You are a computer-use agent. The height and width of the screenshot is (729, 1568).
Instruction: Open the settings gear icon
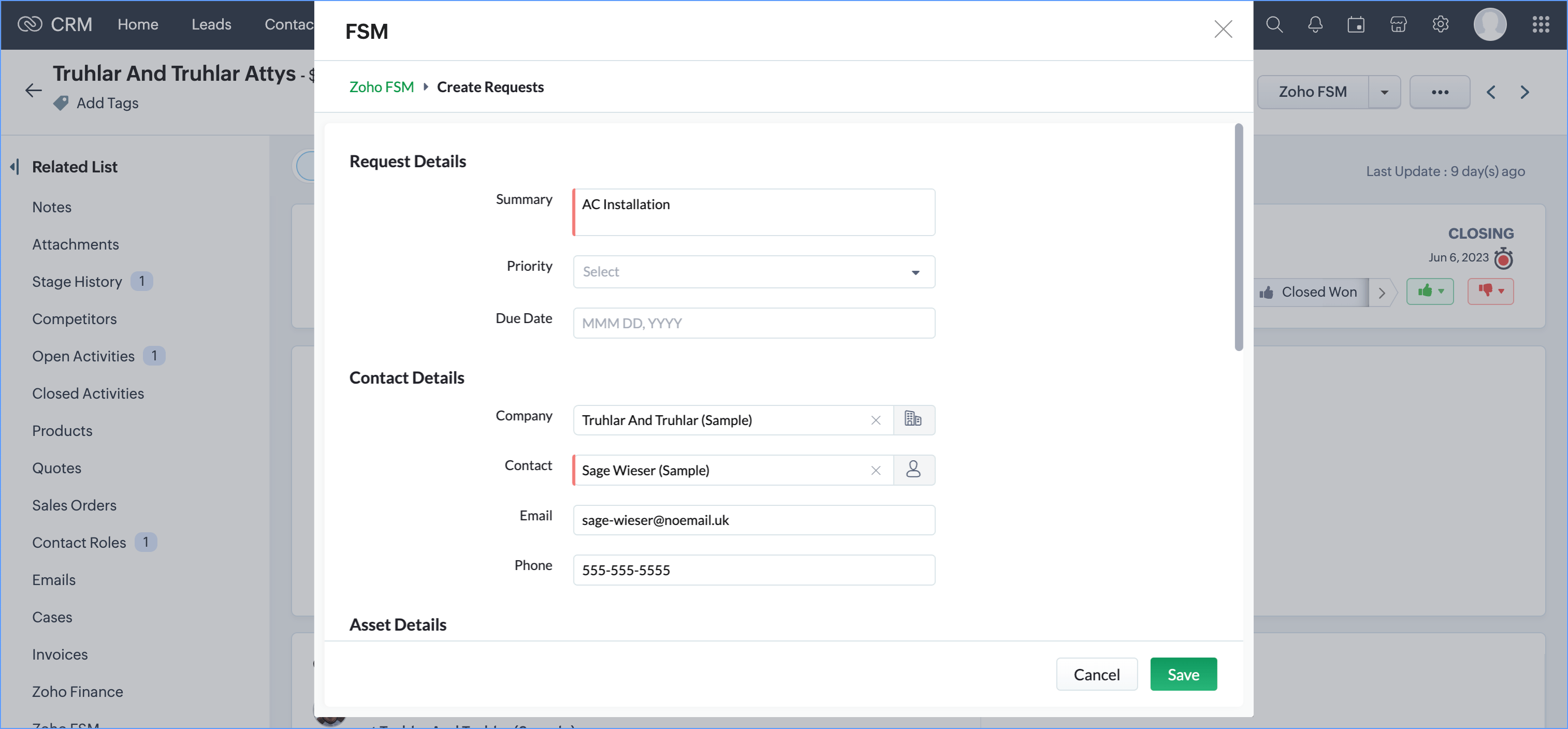1440,24
